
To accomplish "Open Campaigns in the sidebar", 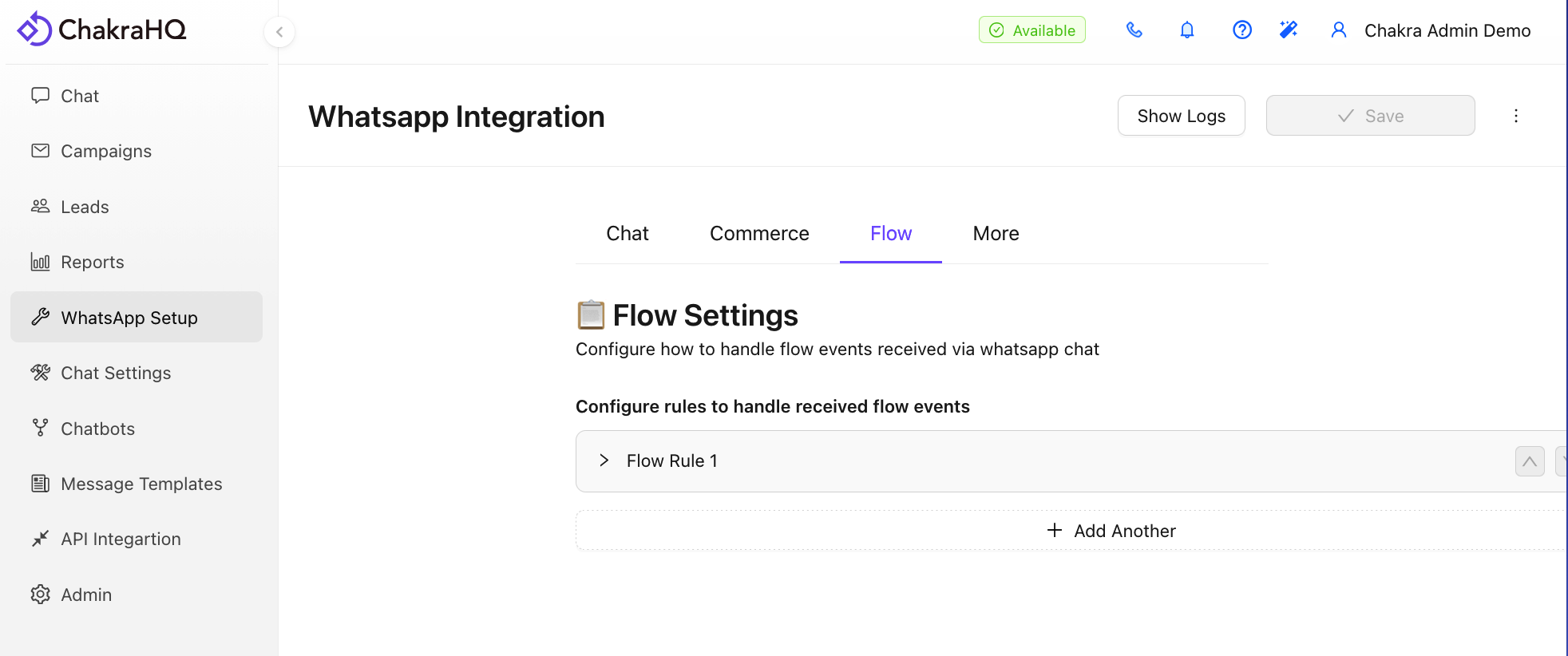I will [105, 151].
